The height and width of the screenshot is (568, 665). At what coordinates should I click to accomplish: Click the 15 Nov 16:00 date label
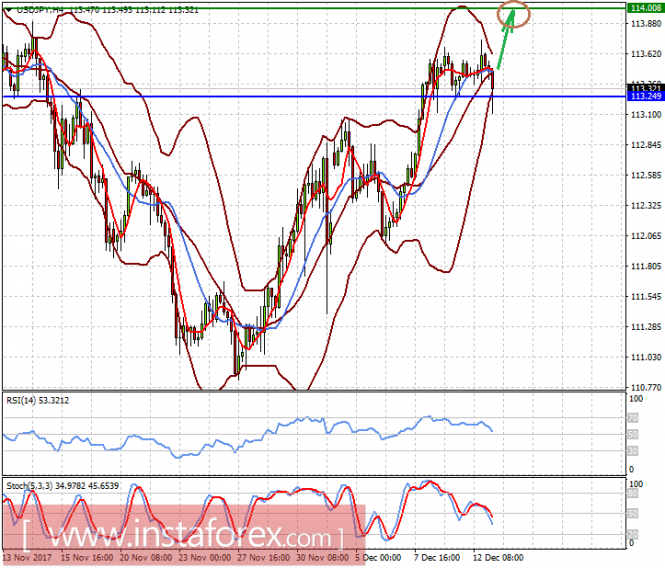click(87, 557)
